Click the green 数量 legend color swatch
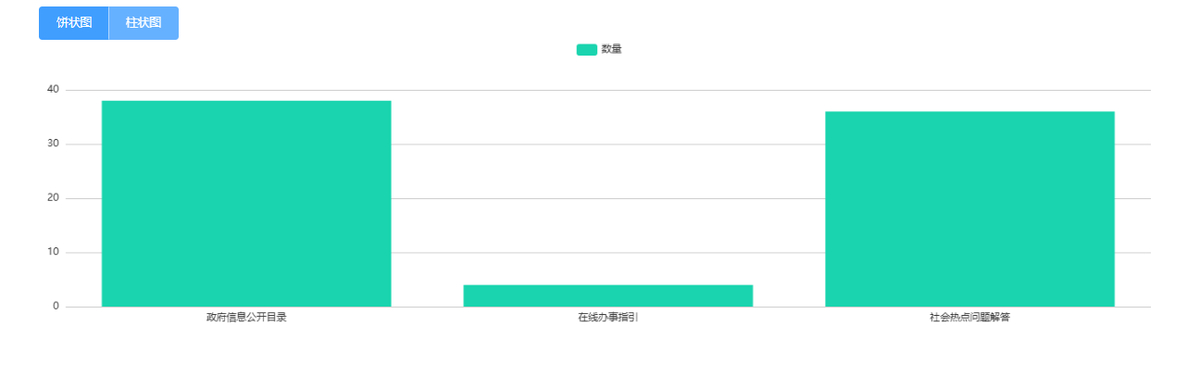Screen dimensions: 1200x377 (587, 49)
